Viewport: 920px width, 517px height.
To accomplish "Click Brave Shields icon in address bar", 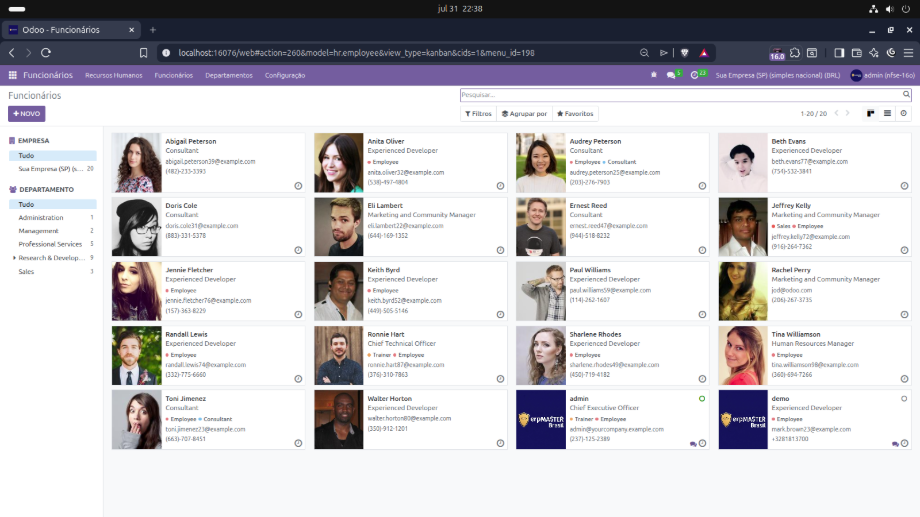I will (x=684, y=53).
